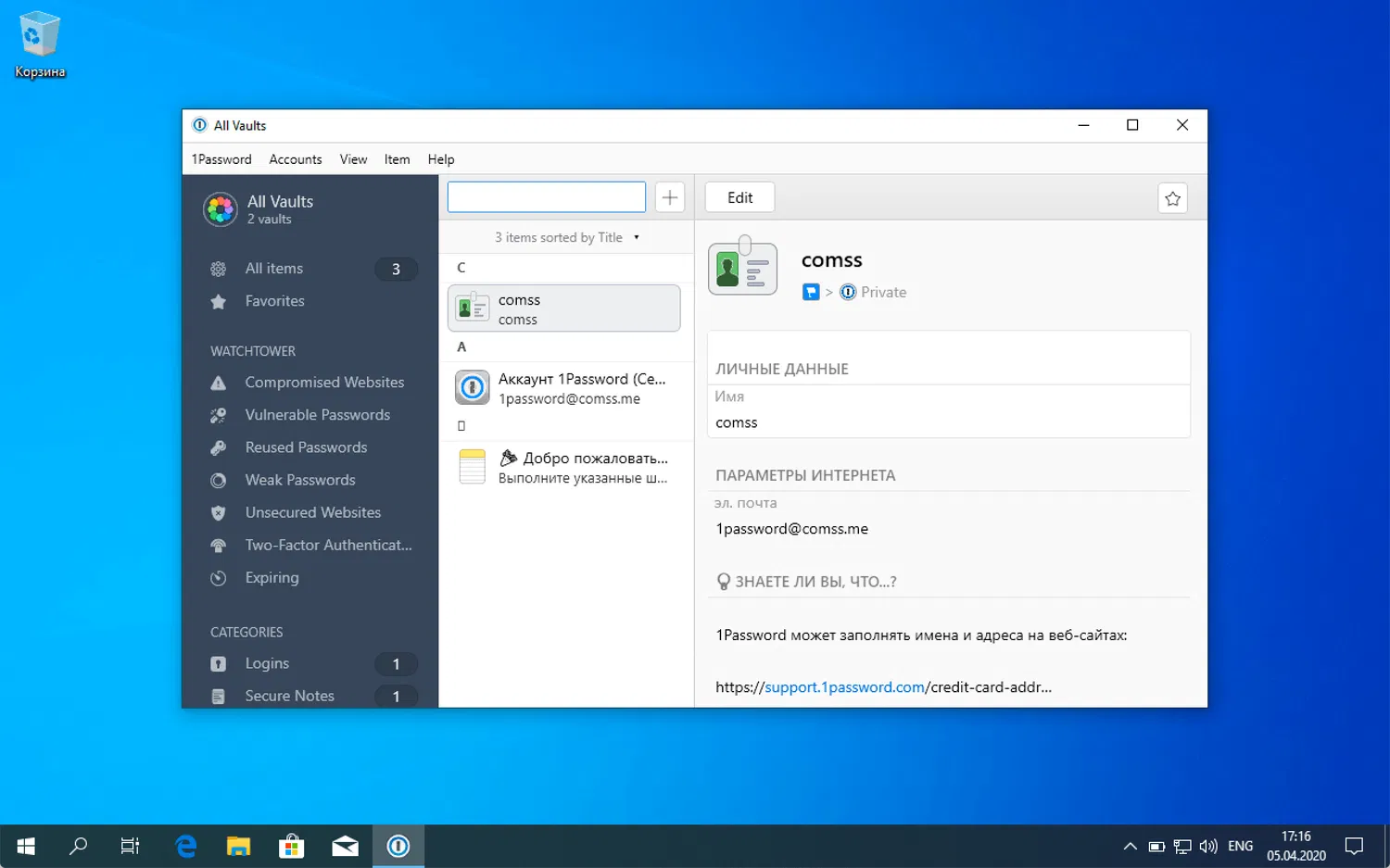Open the Accounts menu
This screenshot has height=868, width=1390.
point(295,158)
